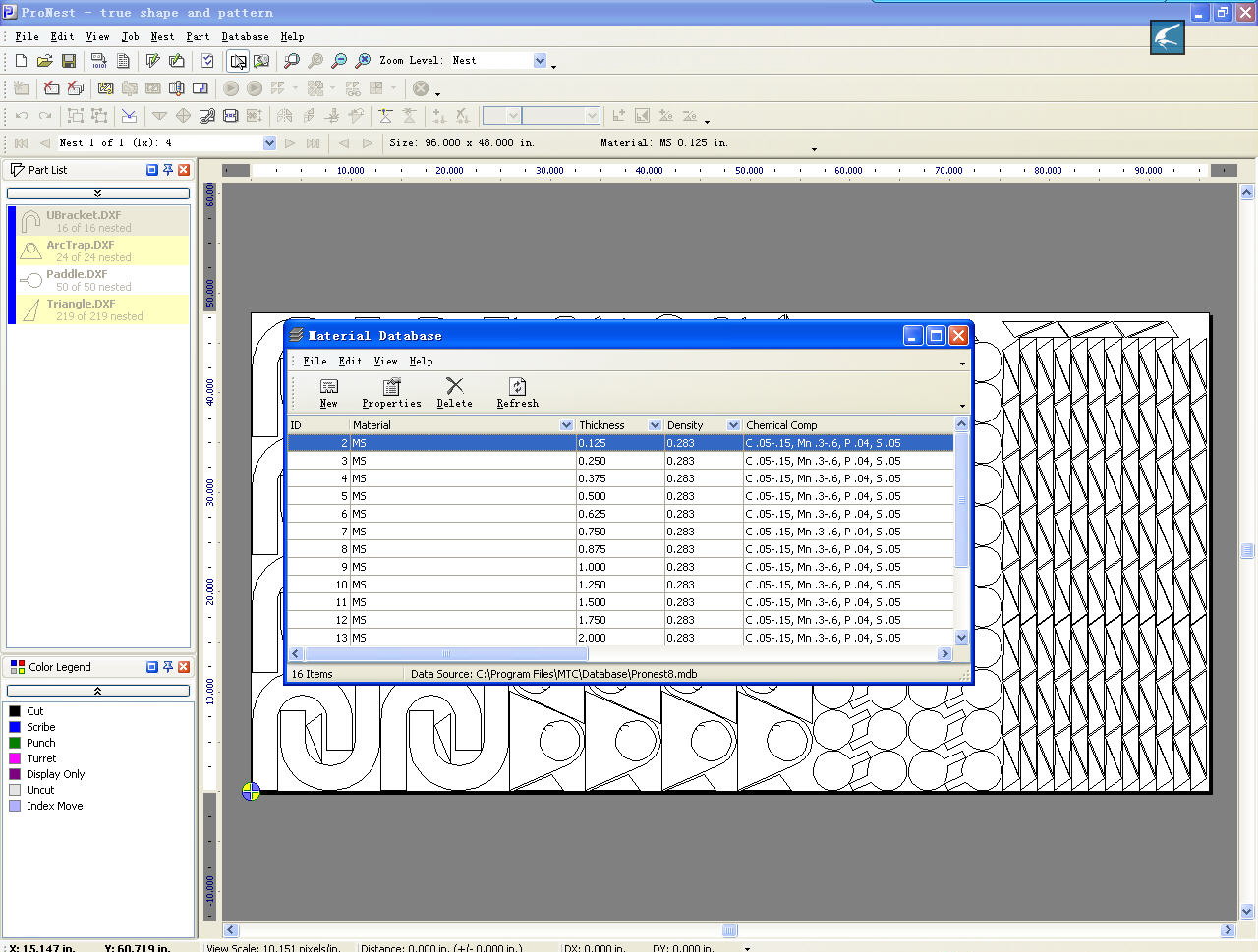Close the Color Legend panel

183,667
